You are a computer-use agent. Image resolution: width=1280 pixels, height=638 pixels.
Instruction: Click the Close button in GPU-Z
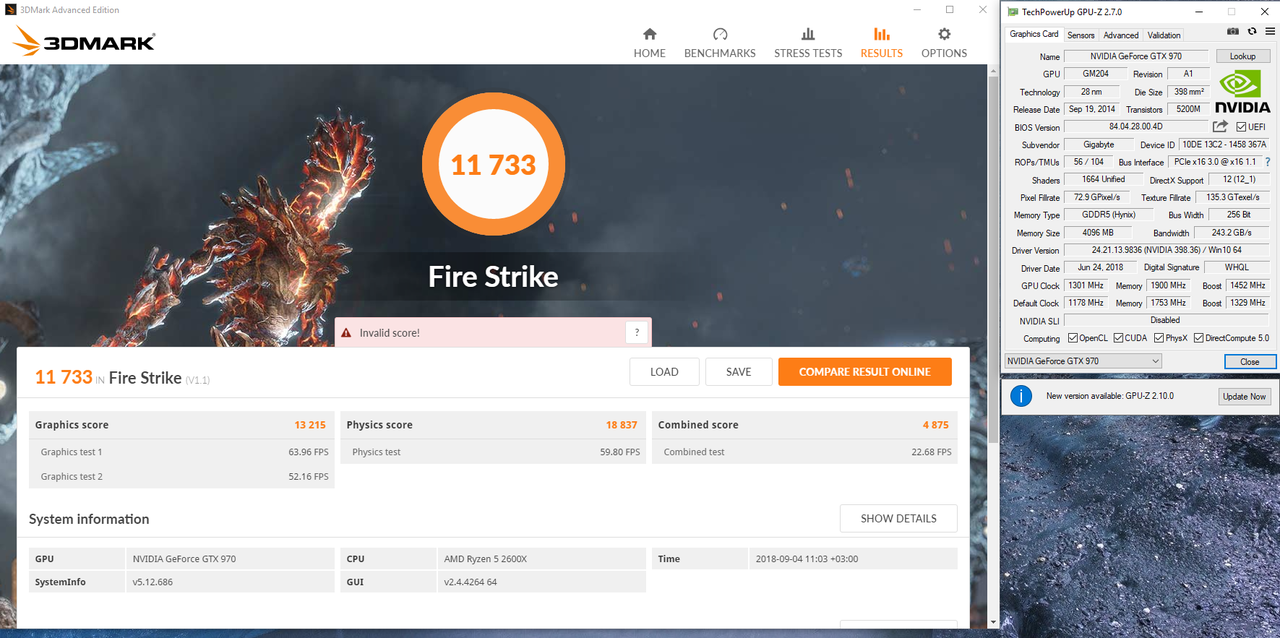[1249, 362]
